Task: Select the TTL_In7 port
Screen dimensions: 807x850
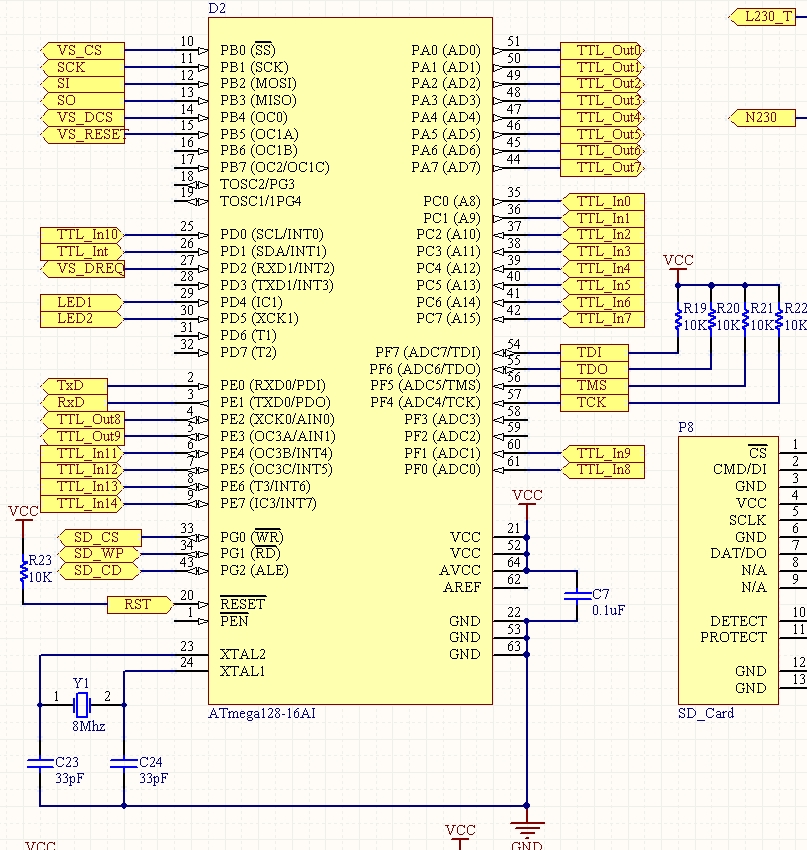Action: (x=603, y=319)
